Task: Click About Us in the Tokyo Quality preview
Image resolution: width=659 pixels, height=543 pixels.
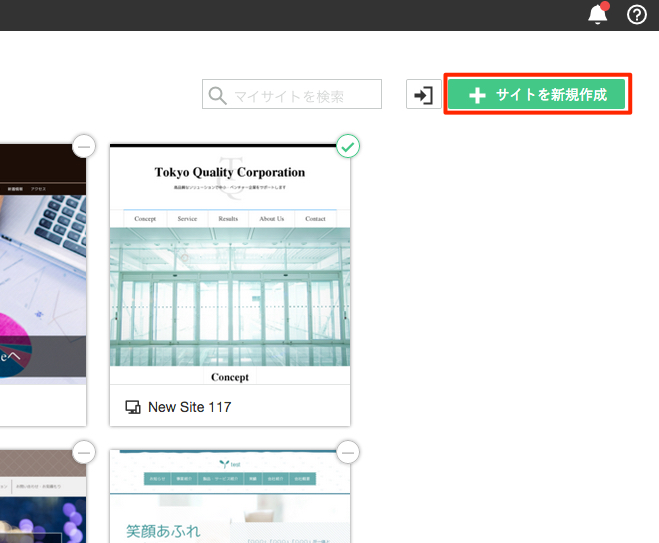Action: (272, 219)
